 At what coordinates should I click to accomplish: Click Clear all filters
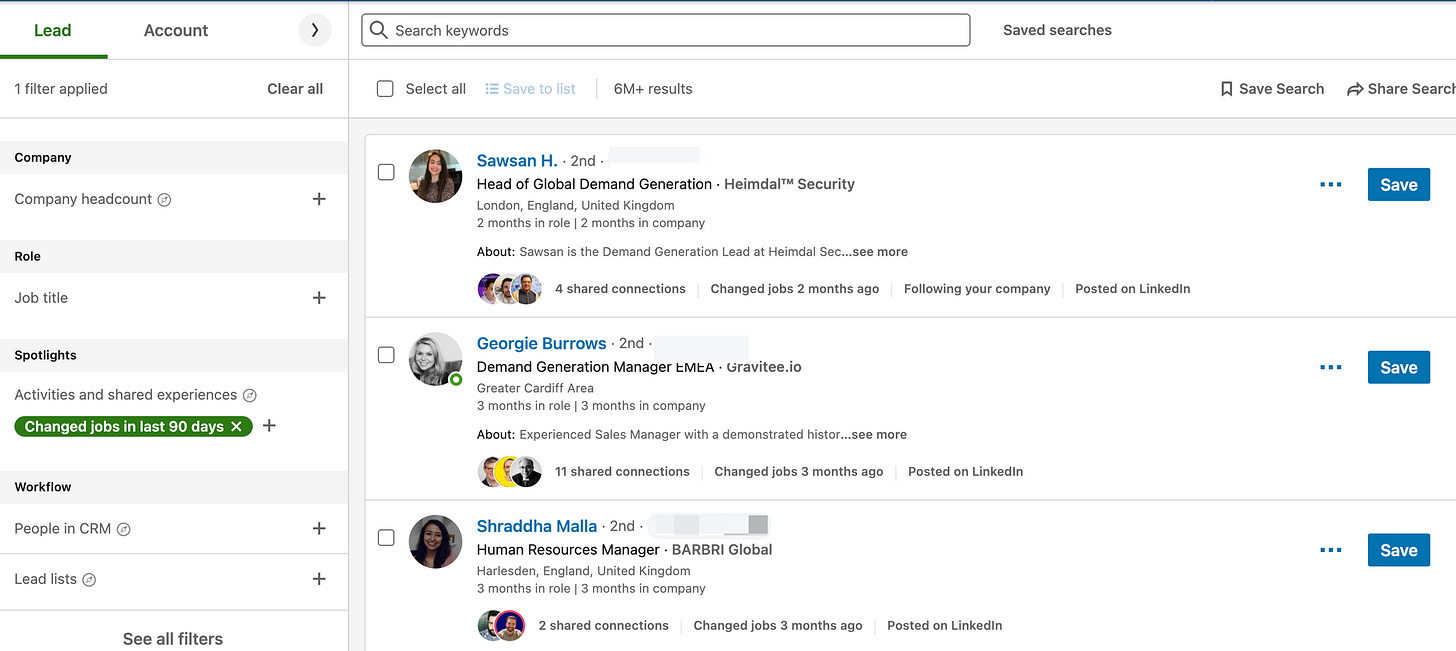click(x=295, y=89)
